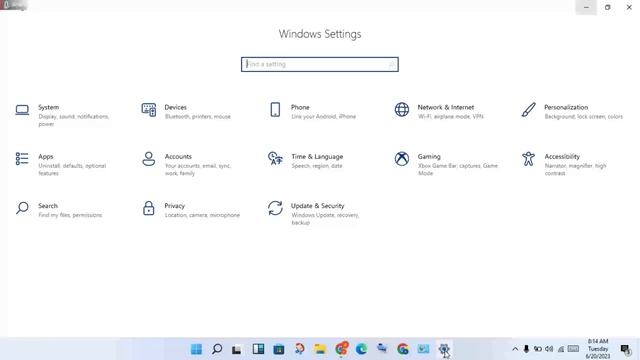640x360 pixels.
Task: Click 'Location, camera, microphone' description
Action: coord(202,215)
